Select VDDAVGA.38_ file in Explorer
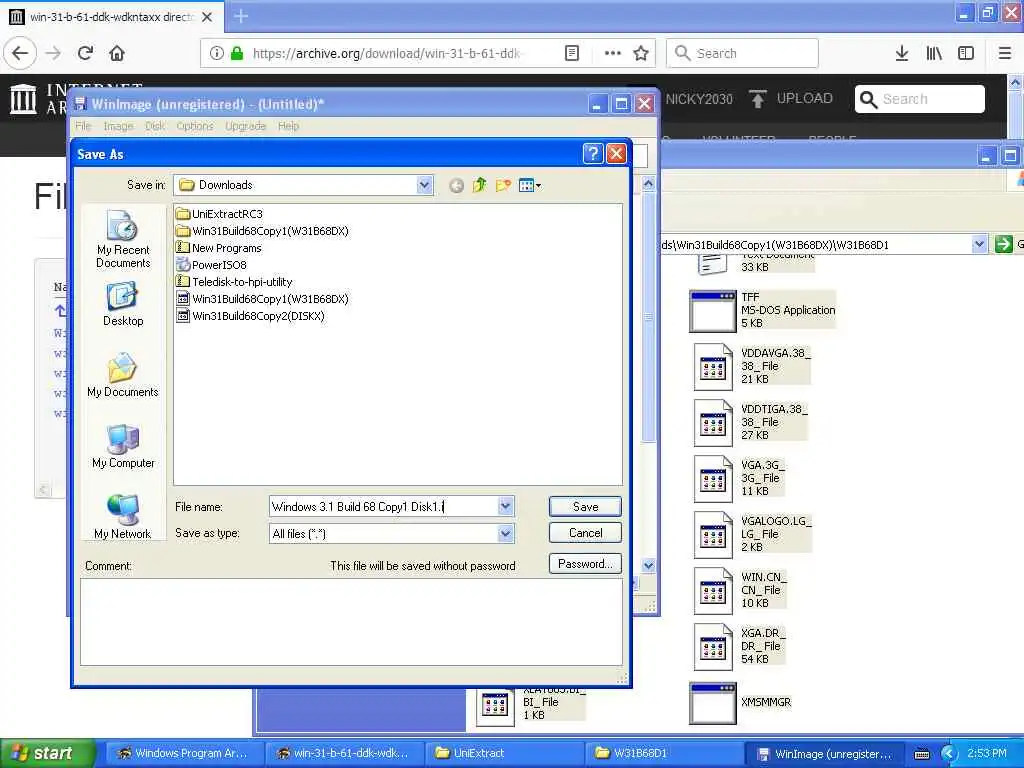Viewport: 1024px width, 768px height. (751, 366)
